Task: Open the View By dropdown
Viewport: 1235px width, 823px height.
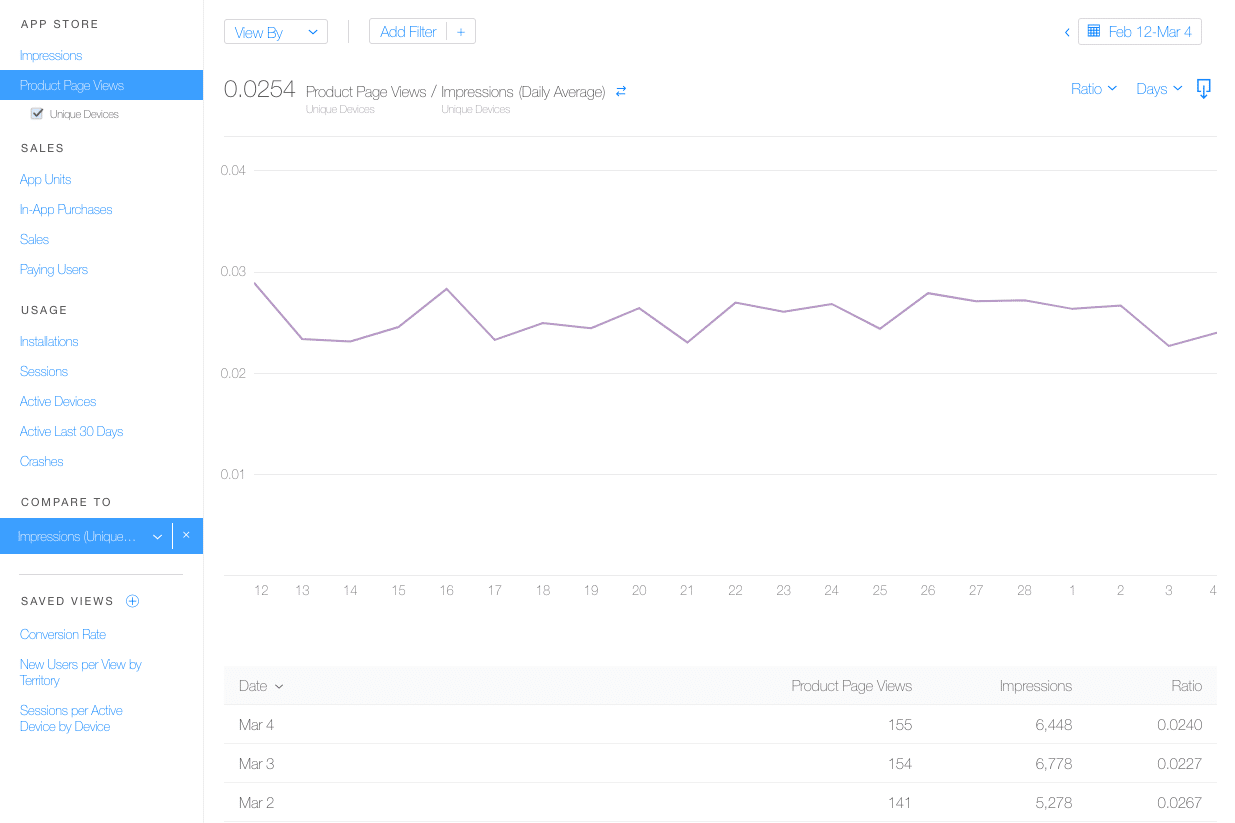Action: (x=275, y=31)
